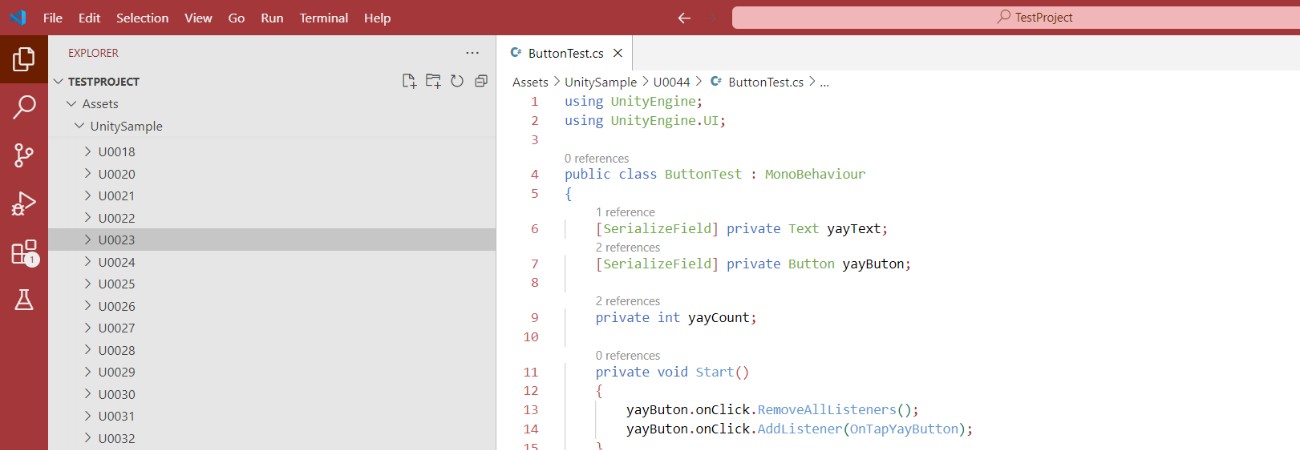The width and height of the screenshot is (1300, 450).
Task: Expand the U0023 folder
Action: click(271, 240)
